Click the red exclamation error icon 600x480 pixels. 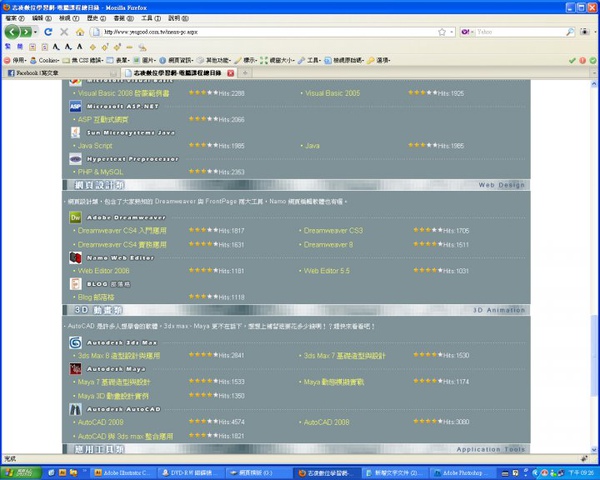[x=582, y=60]
